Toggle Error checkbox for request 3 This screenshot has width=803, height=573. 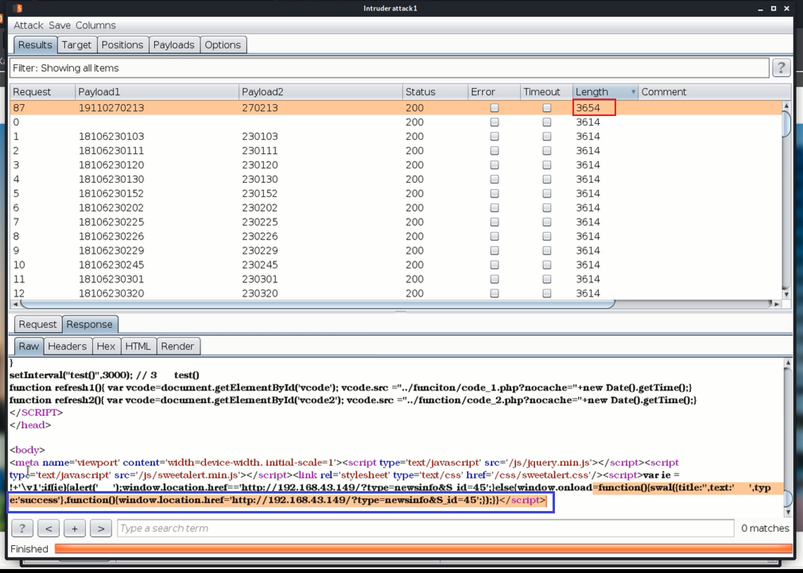click(494, 165)
